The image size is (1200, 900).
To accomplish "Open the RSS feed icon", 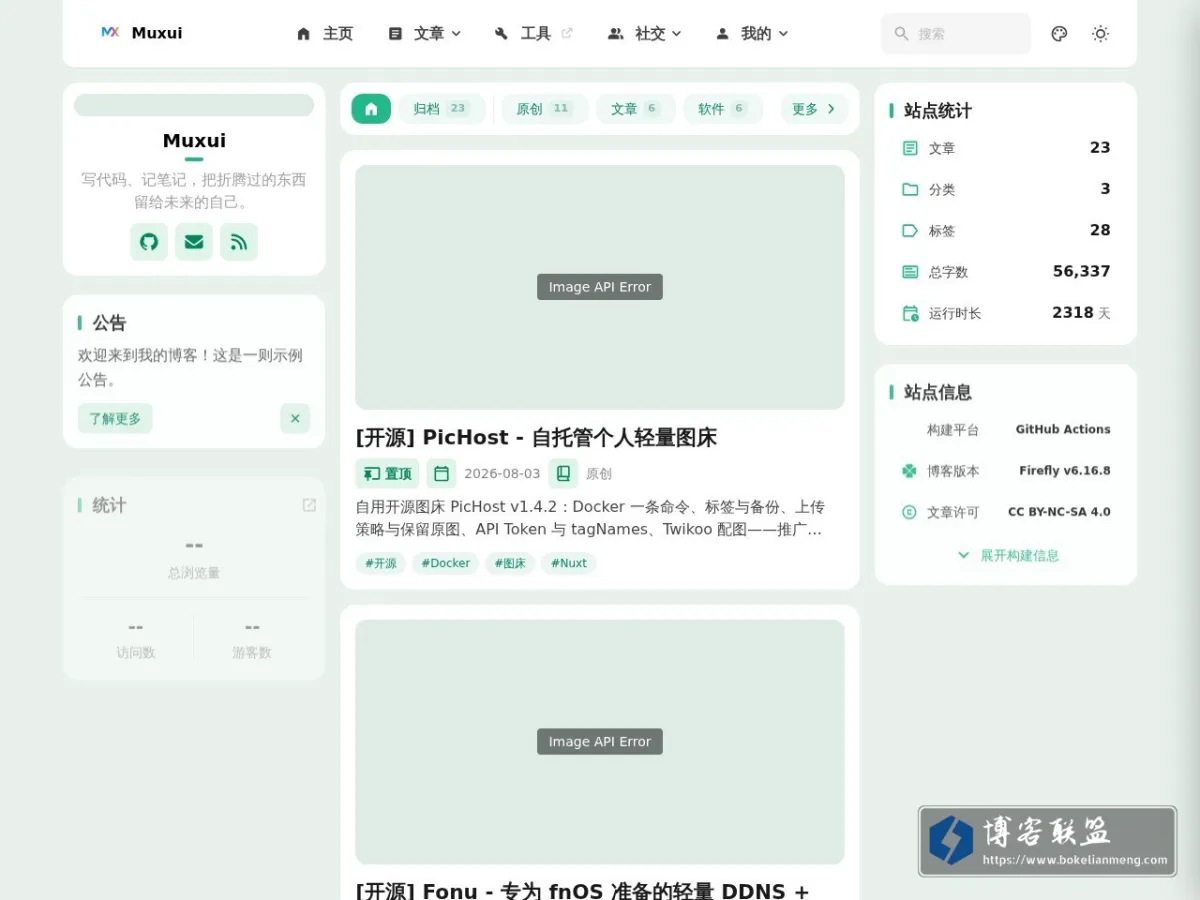I will 239,242.
